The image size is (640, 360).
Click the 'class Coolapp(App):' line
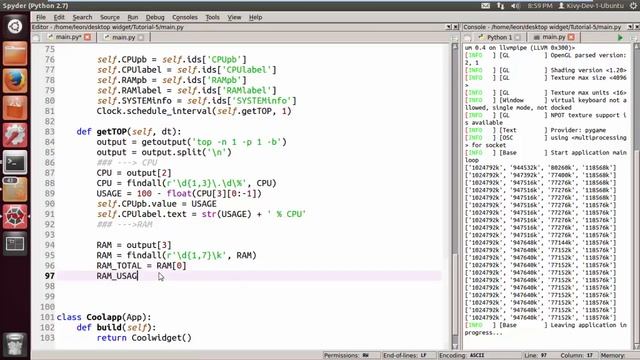coord(104,317)
